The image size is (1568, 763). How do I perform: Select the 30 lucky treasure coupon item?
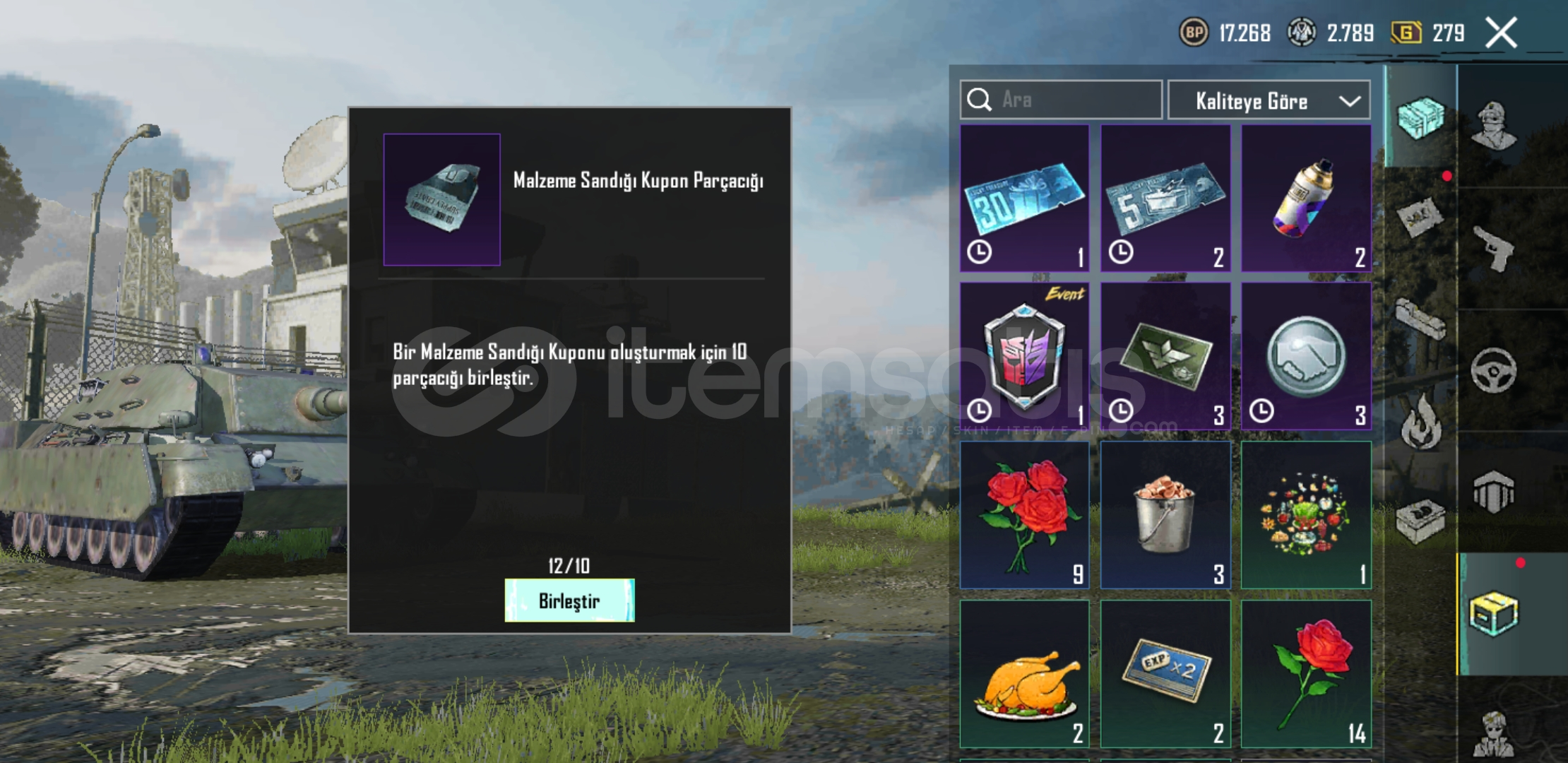[1024, 199]
